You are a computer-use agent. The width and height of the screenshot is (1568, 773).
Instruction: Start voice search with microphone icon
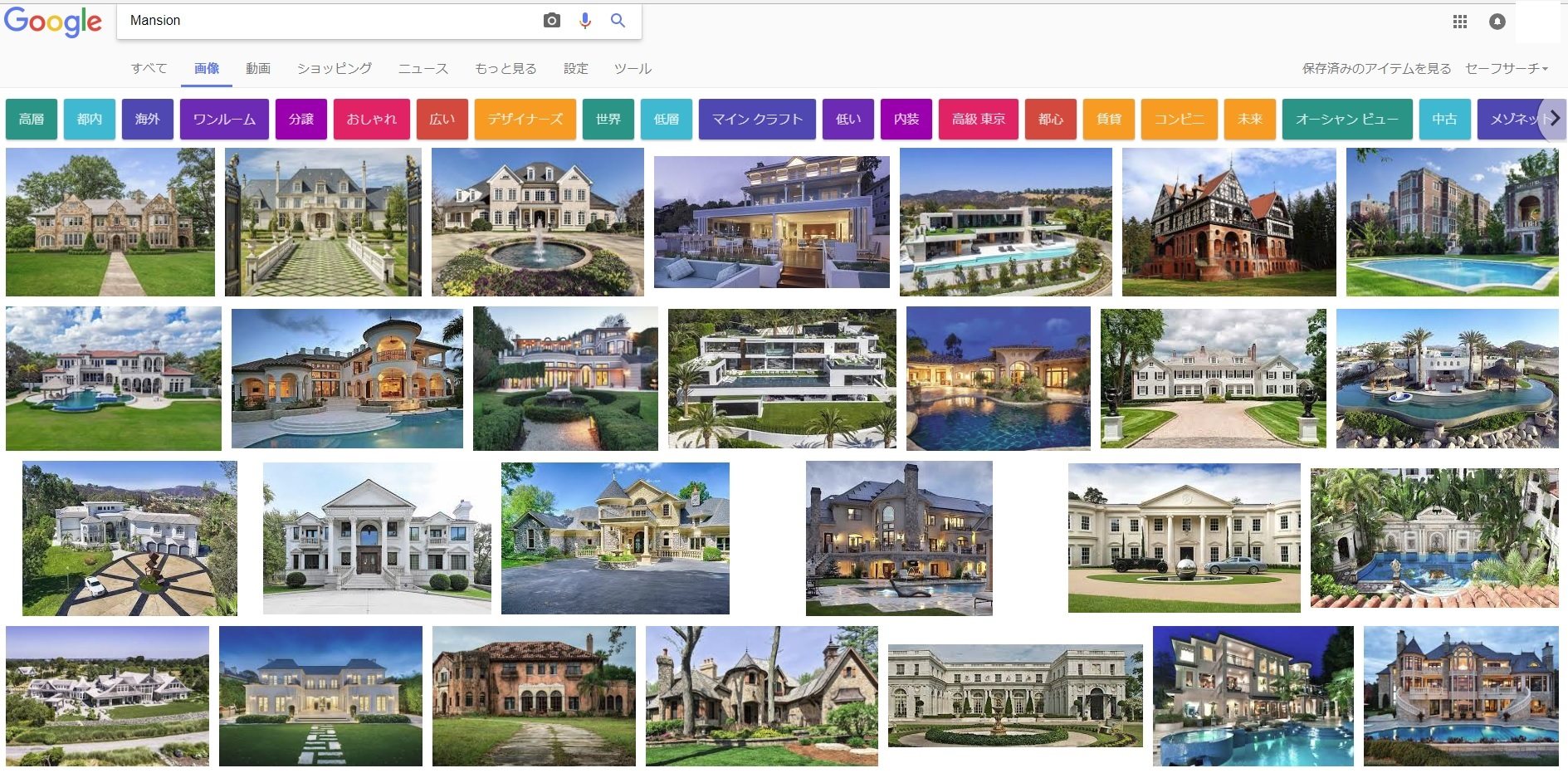(585, 21)
